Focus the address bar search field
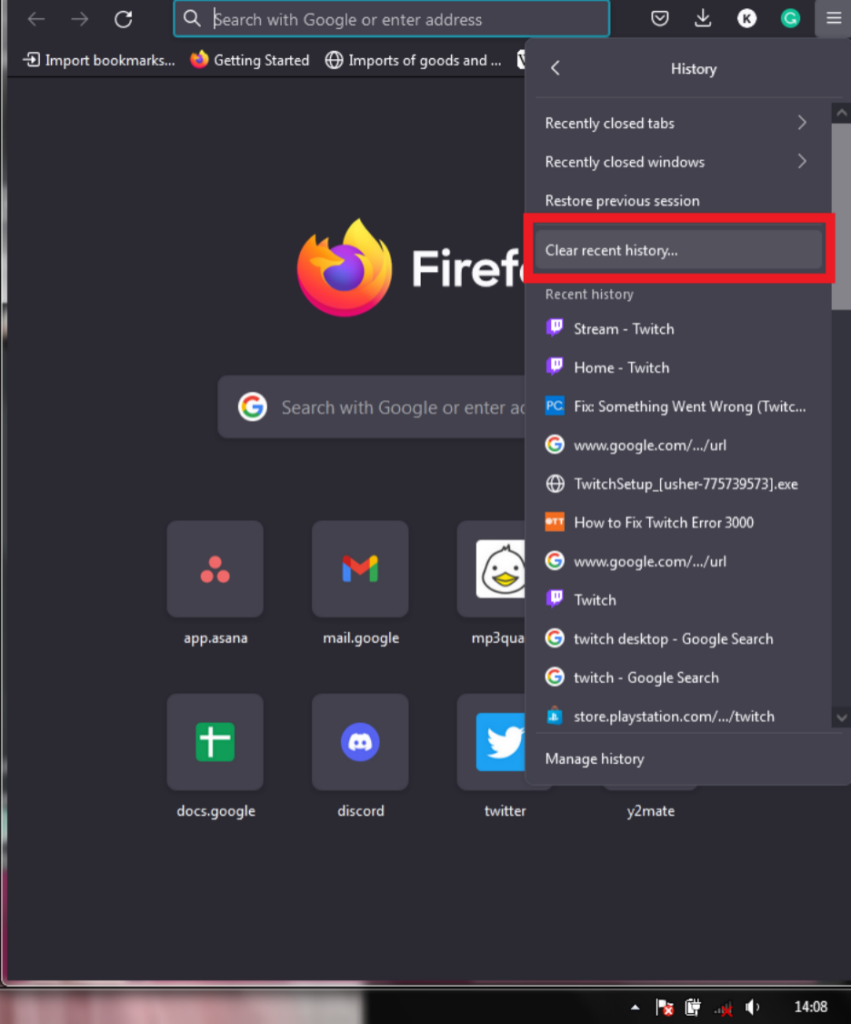This screenshot has width=851, height=1024. point(391,19)
